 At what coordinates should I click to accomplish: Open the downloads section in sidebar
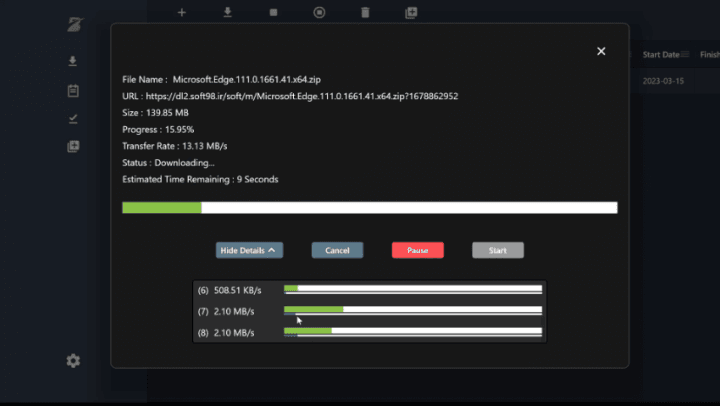[73, 61]
